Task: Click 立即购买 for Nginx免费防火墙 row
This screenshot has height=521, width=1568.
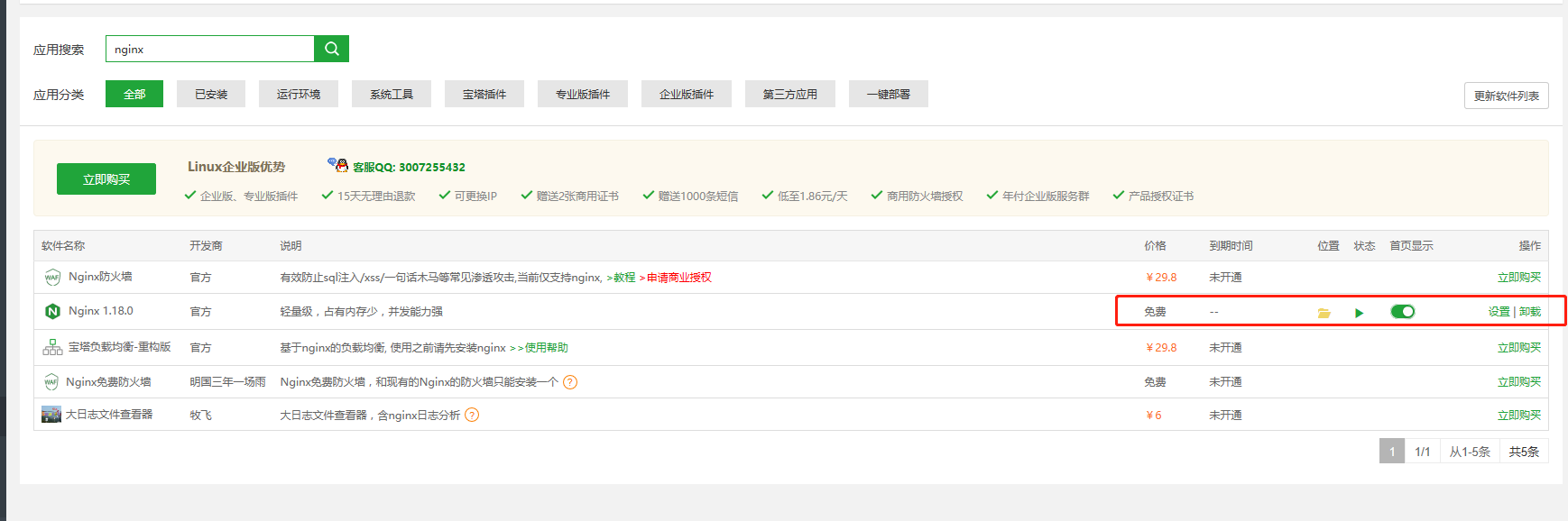Action: 1519,382
